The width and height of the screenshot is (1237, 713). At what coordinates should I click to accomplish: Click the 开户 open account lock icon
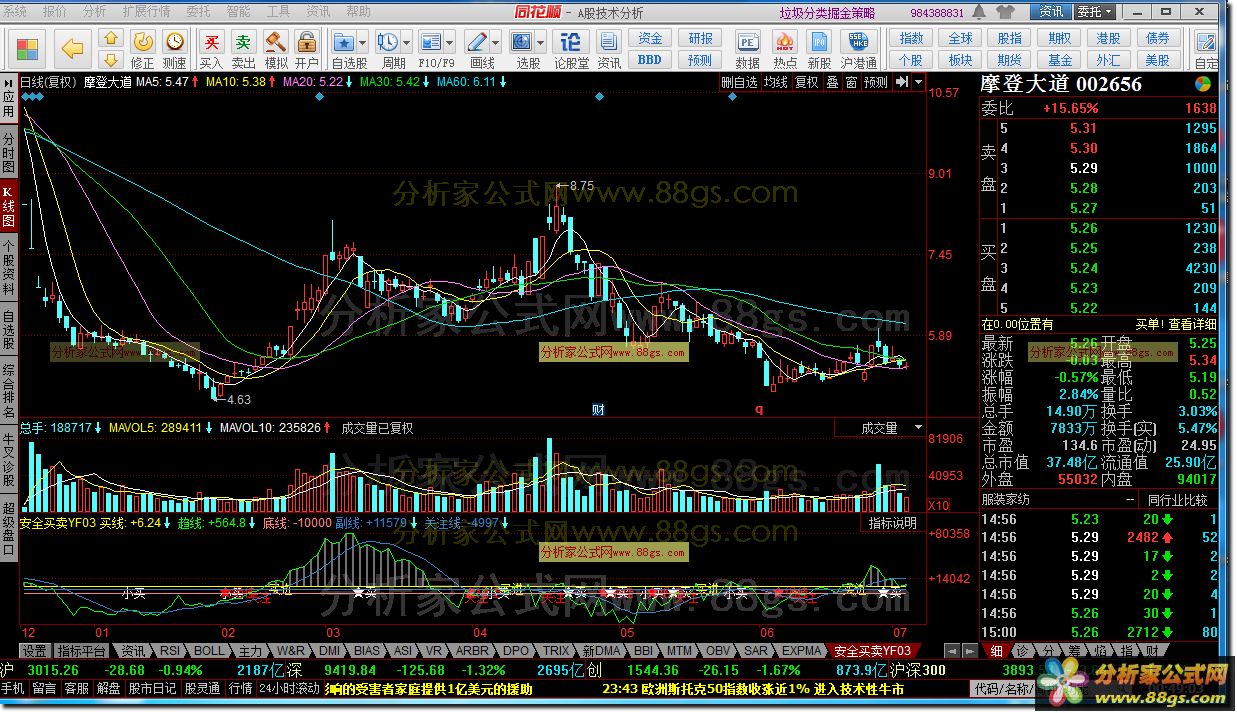click(x=307, y=48)
